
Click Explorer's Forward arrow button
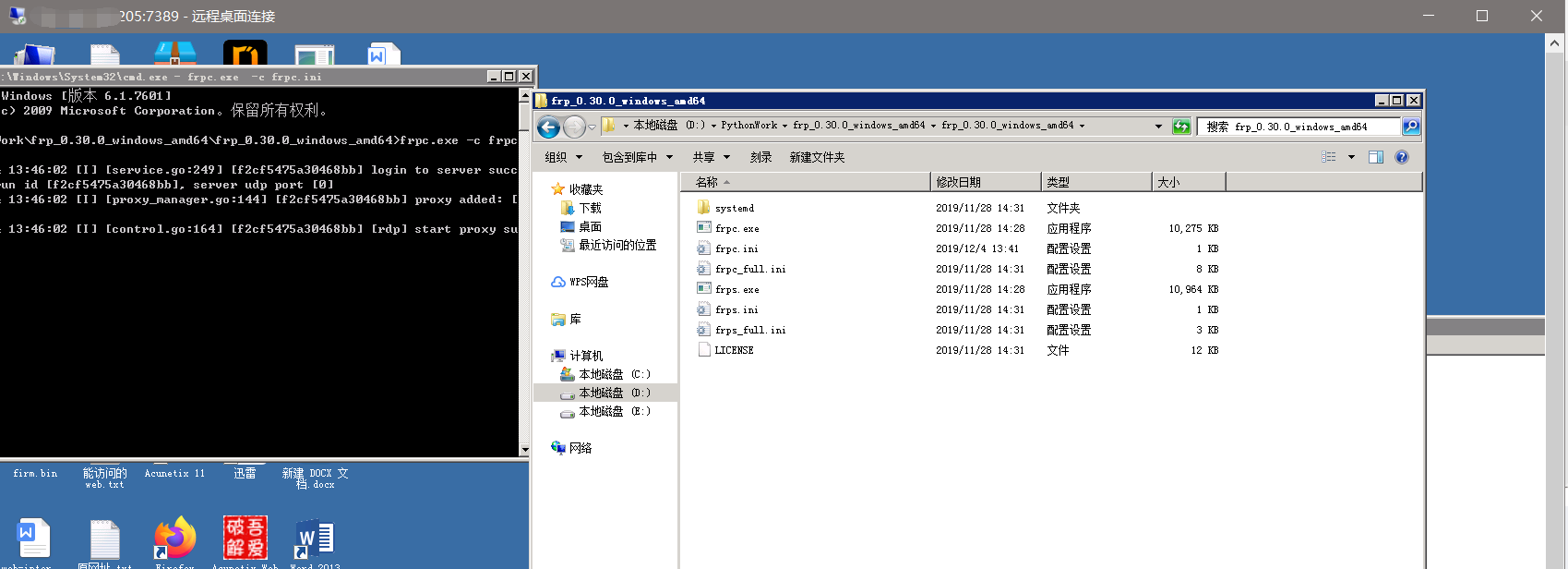[574, 127]
